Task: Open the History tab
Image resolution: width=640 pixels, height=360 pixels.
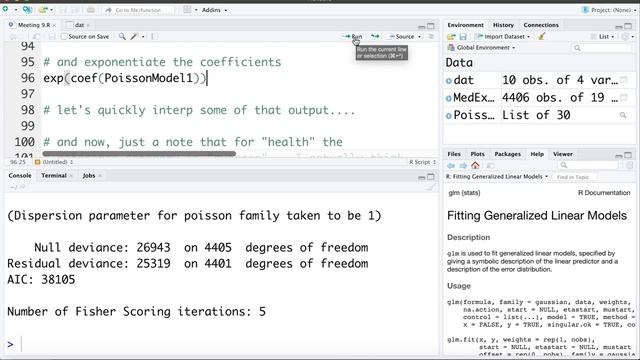Action: (x=503, y=25)
